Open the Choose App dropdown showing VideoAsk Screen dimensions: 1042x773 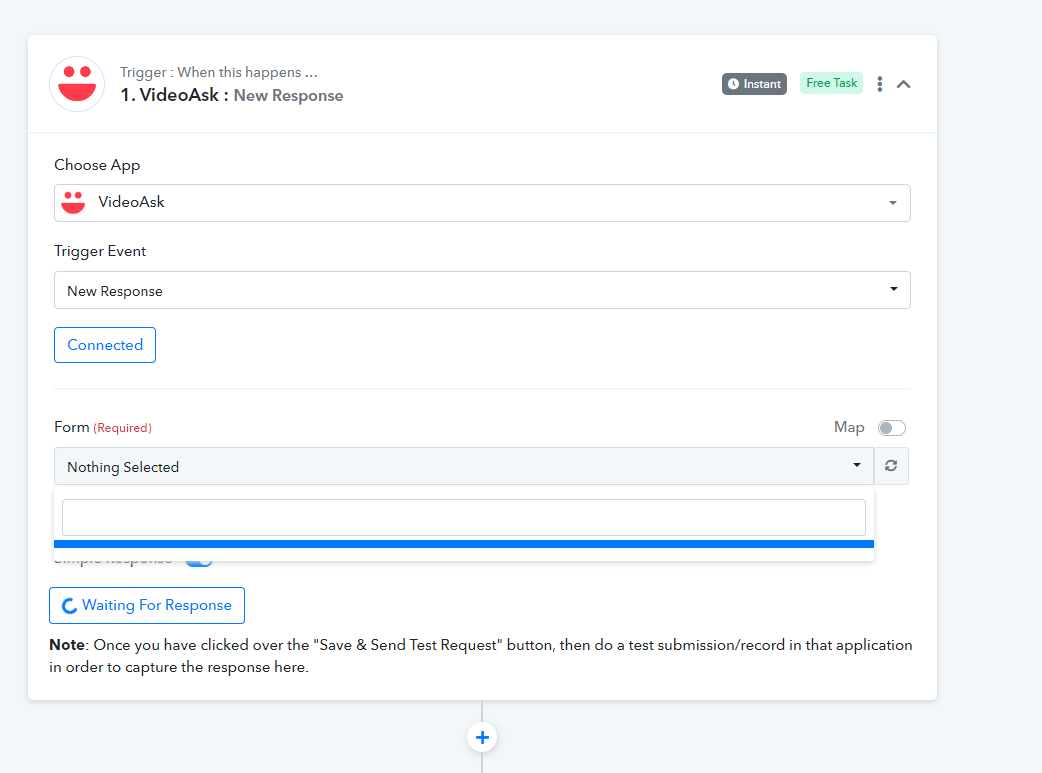[482, 203]
